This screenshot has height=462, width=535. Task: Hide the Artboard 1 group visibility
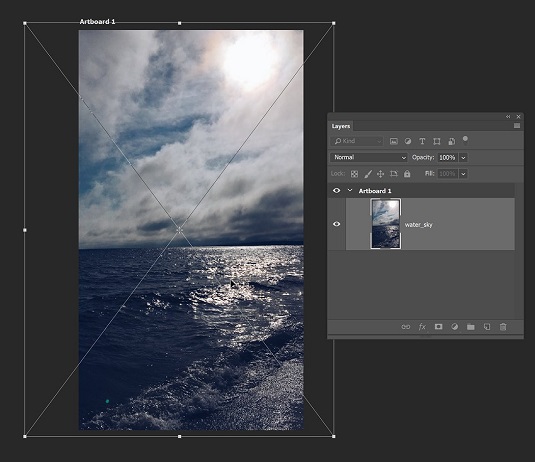coord(336,190)
